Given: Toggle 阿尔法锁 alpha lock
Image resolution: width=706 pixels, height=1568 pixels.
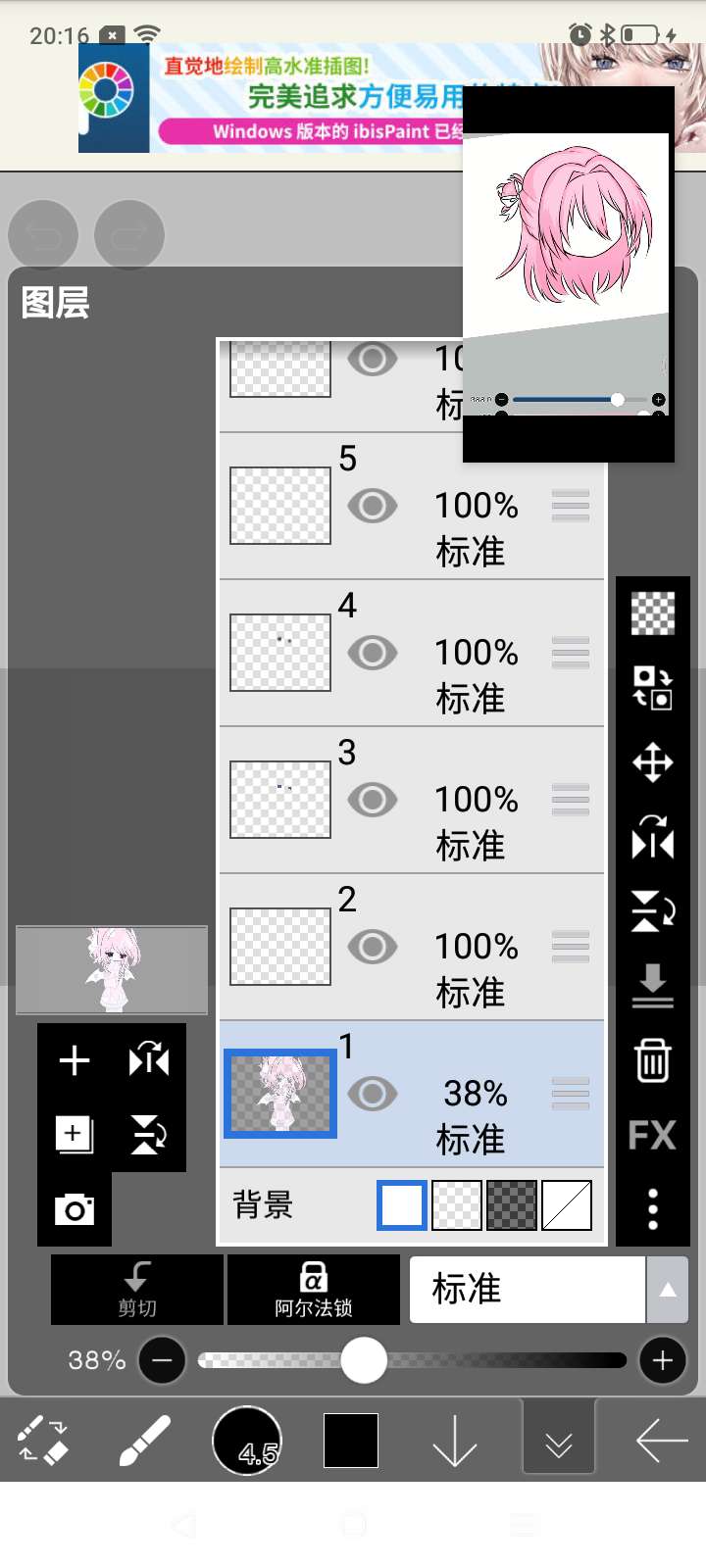Looking at the screenshot, I should [314, 1290].
